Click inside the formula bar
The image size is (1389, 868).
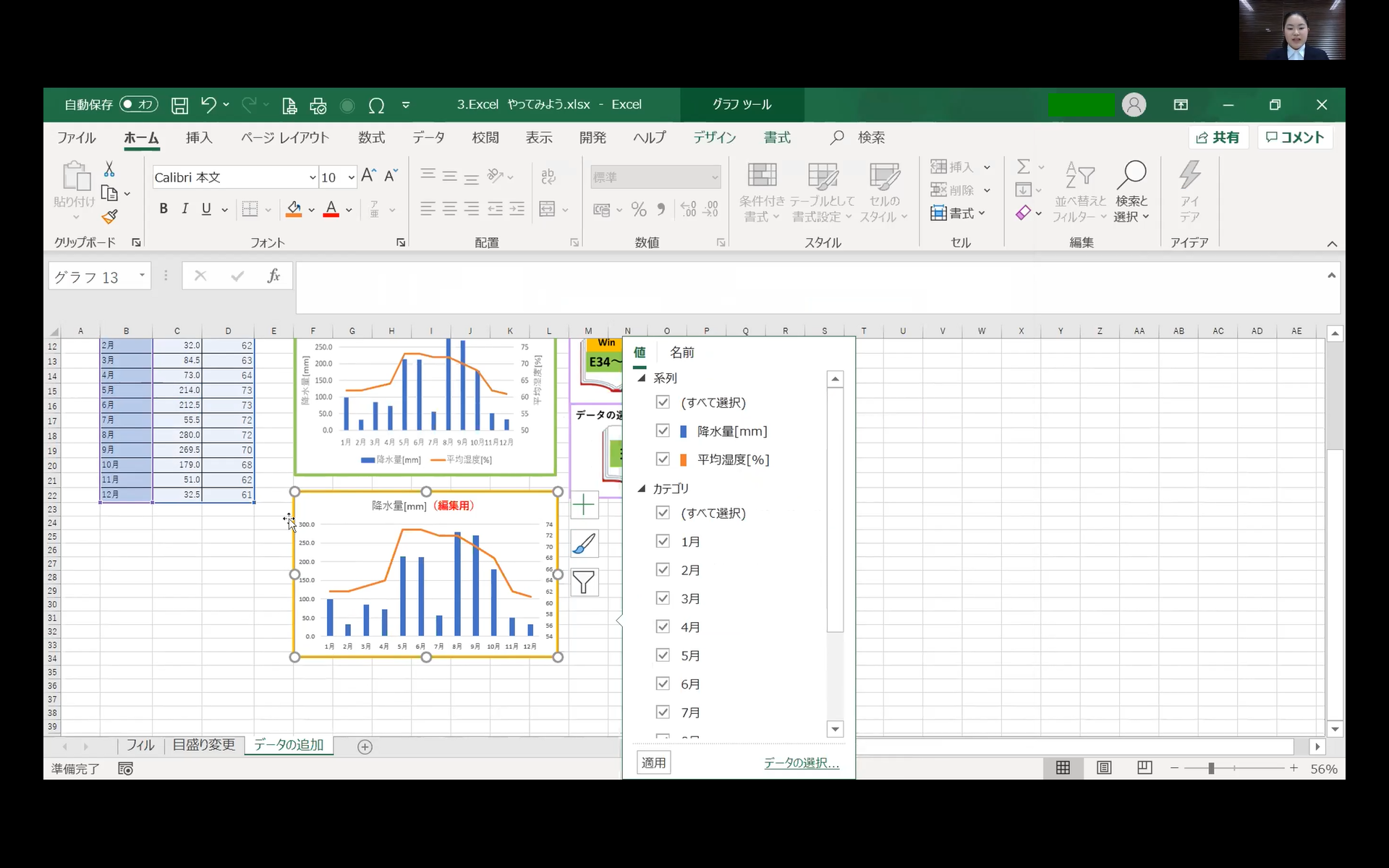tap(810, 287)
